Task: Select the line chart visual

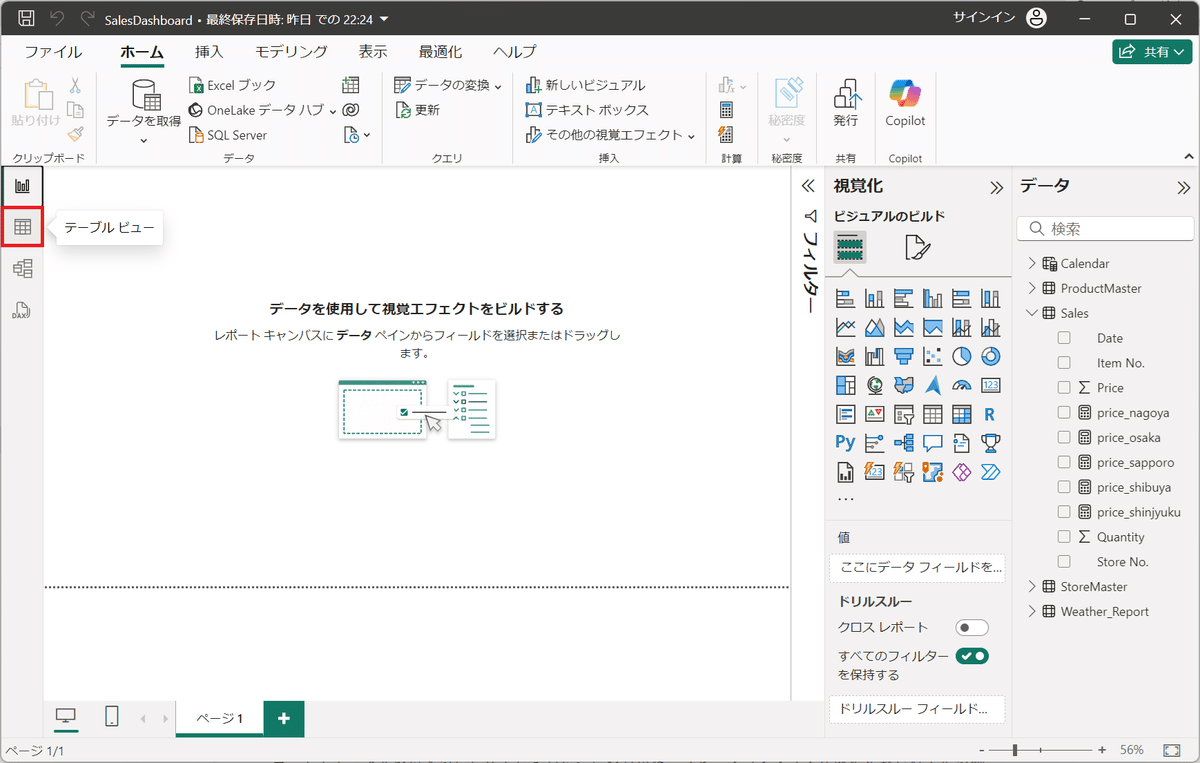Action: pos(845,327)
